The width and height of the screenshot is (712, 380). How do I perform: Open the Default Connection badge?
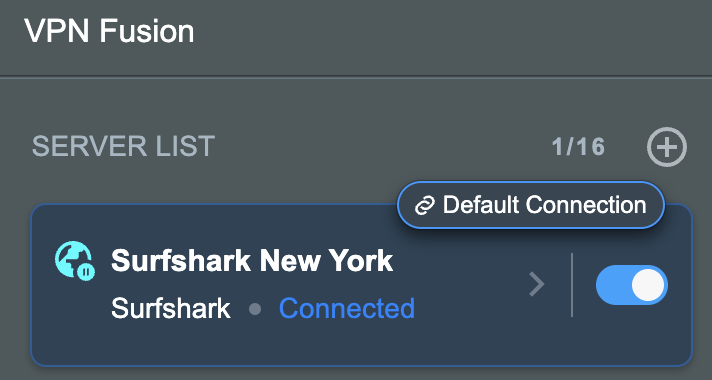(531, 205)
